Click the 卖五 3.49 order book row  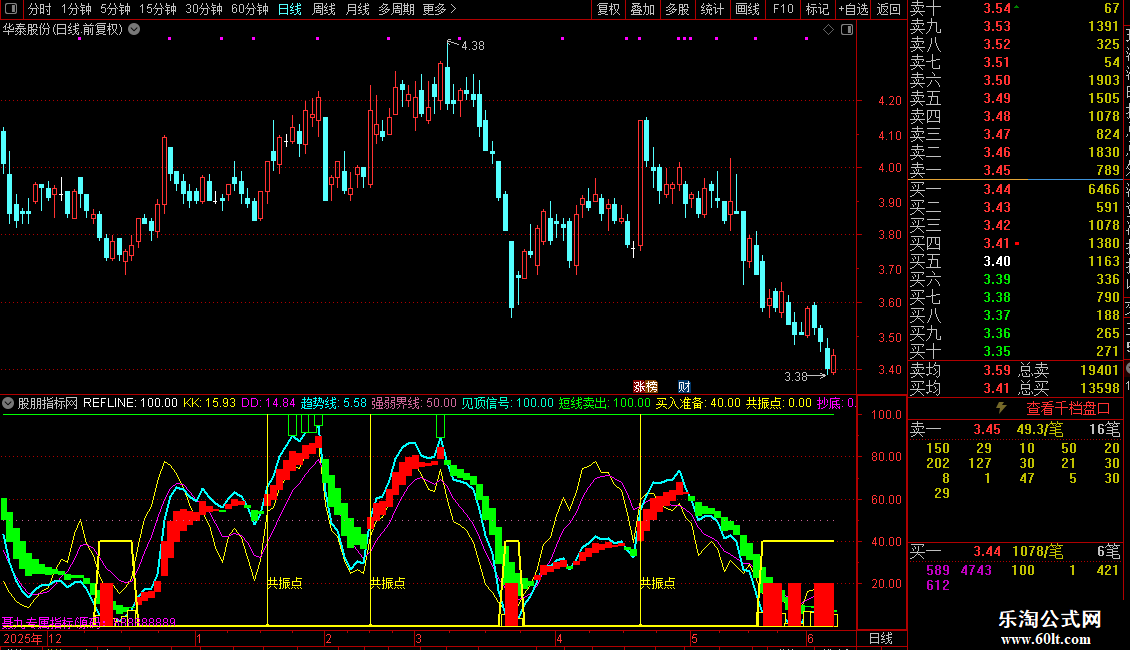click(x=1015, y=98)
